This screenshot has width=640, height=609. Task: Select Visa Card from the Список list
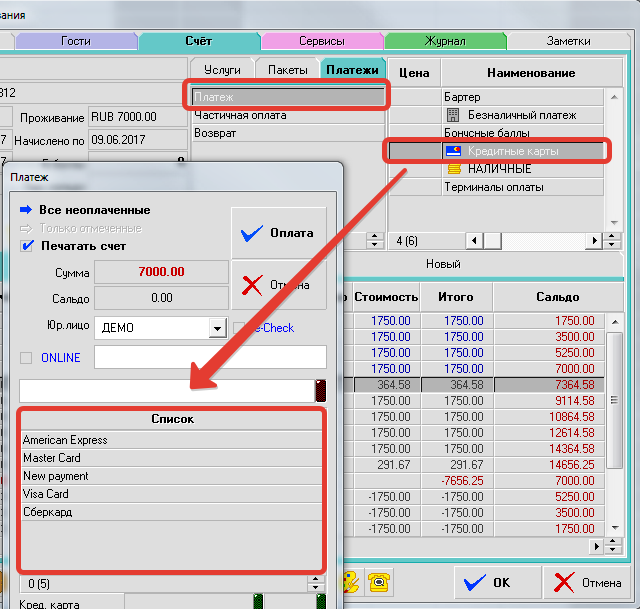point(46,494)
